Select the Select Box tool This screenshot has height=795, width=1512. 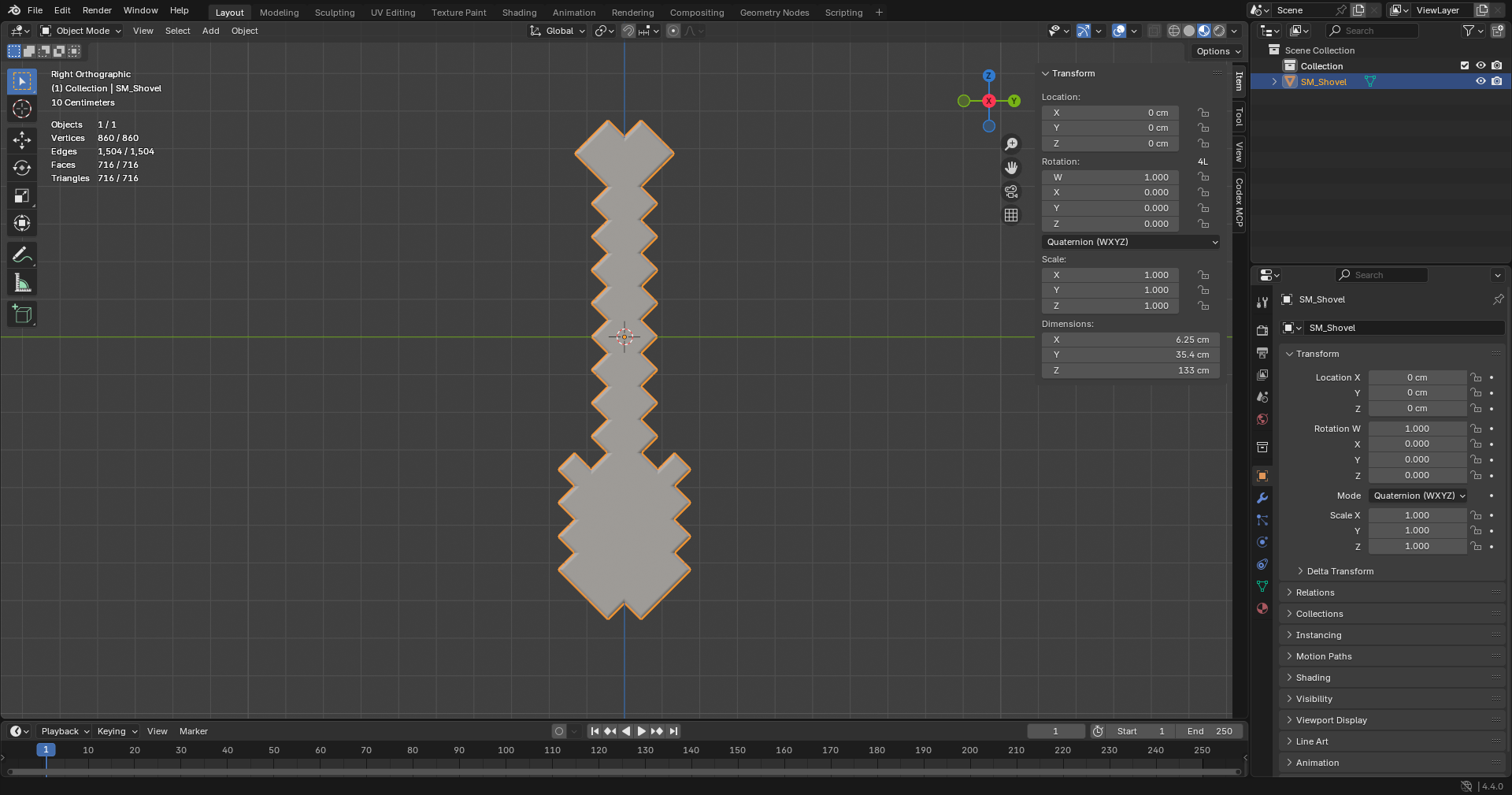(22, 81)
